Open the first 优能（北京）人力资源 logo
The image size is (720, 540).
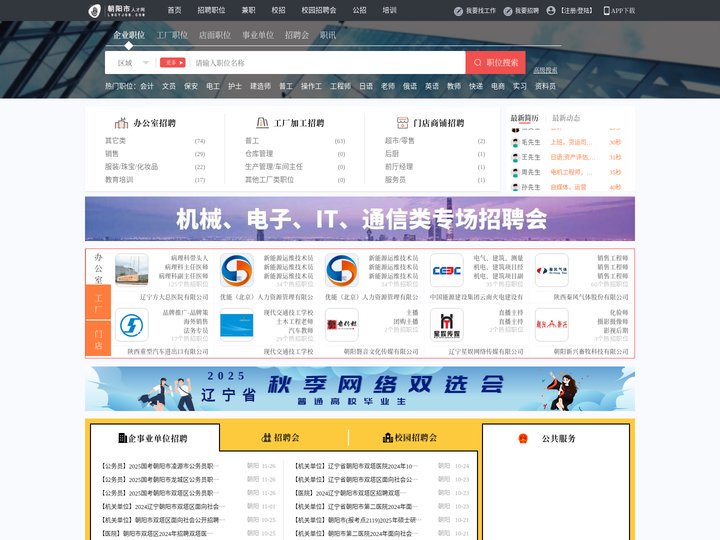(236, 270)
